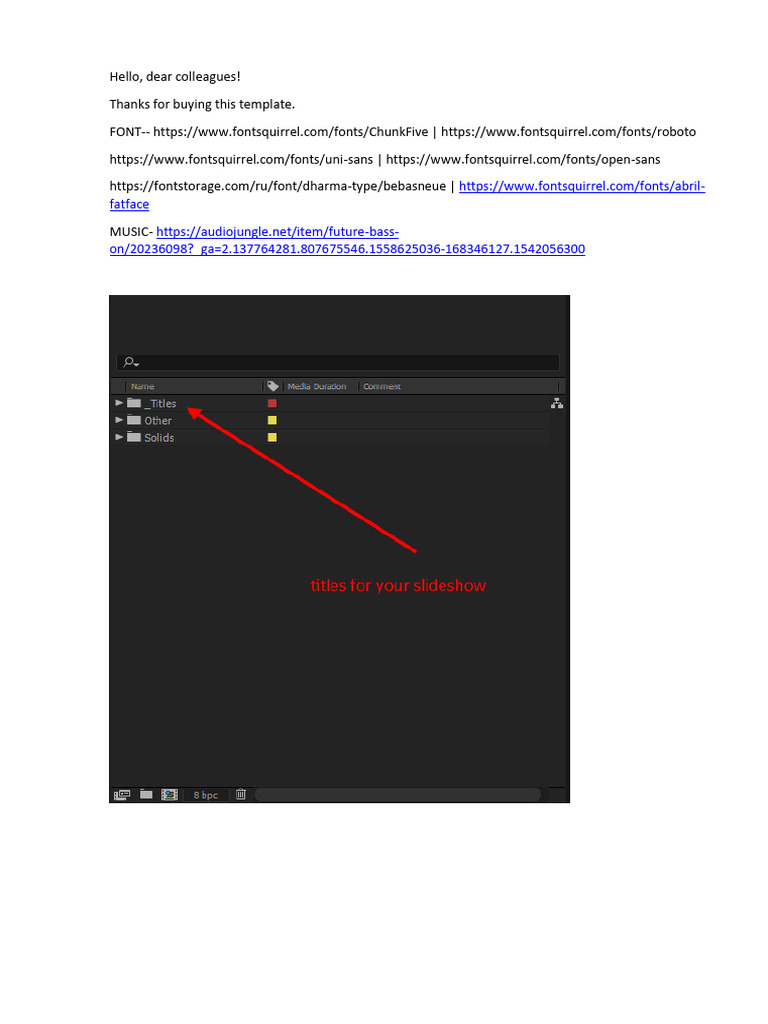This screenshot has width=768, height=1024.
Task: Click 'Thanks for buying this template.' text
Action: coord(202,104)
